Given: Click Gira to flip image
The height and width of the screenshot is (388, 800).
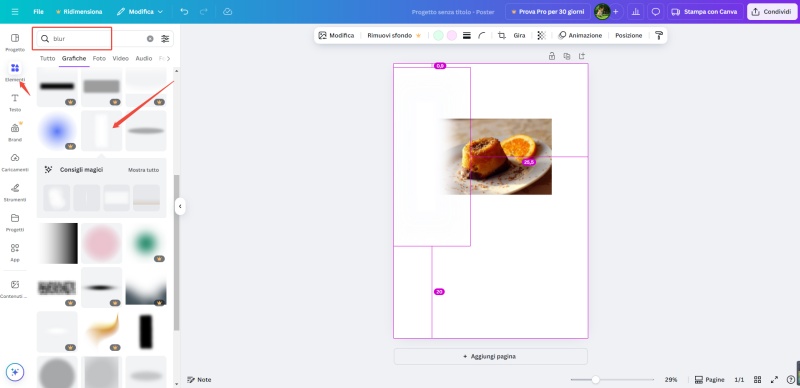Looking at the screenshot, I should [x=519, y=35].
